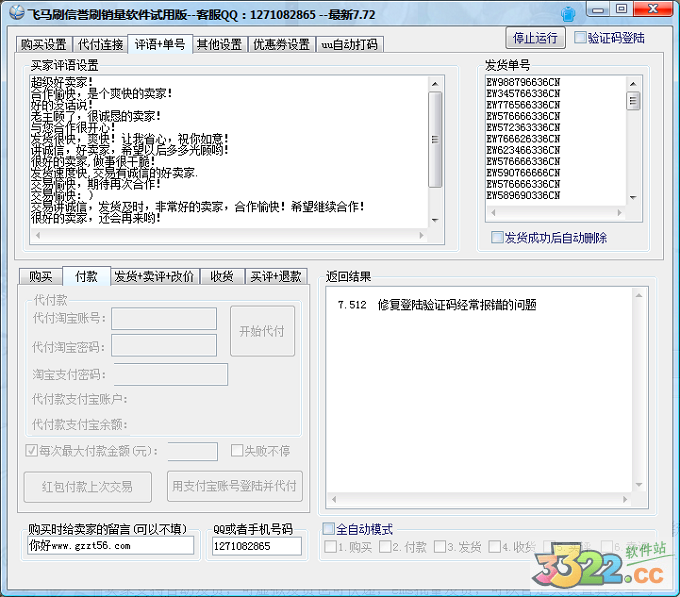
Task: Open the 代付连接 tab
Action: pos(101,44)
